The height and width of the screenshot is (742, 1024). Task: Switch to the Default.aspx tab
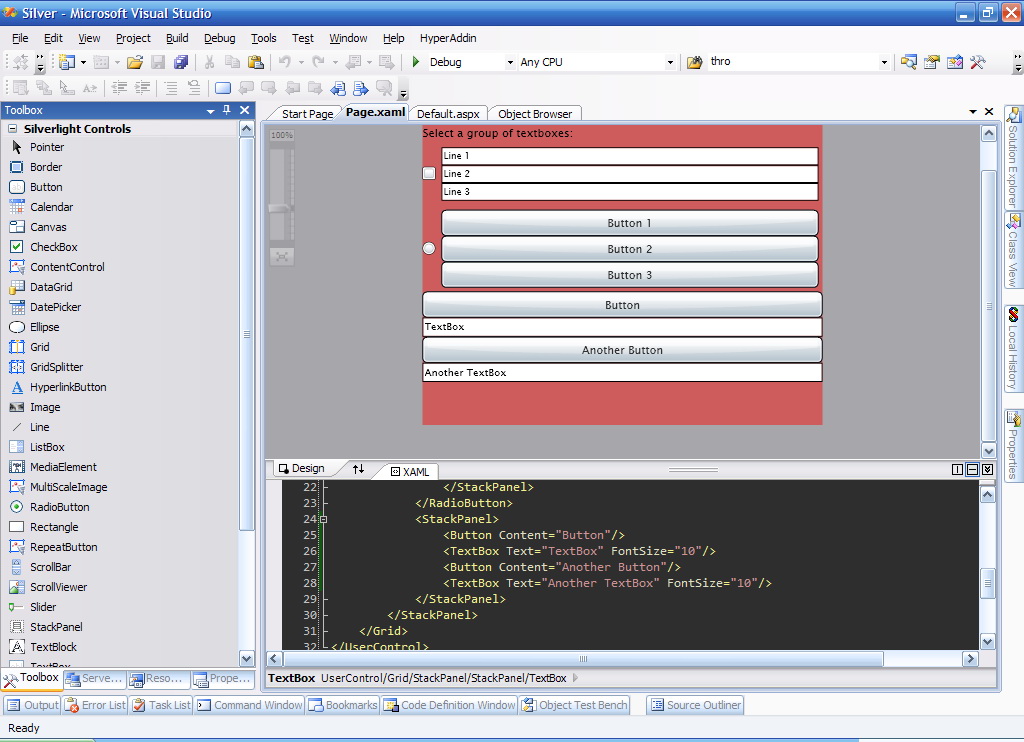[x=448, y=114]
